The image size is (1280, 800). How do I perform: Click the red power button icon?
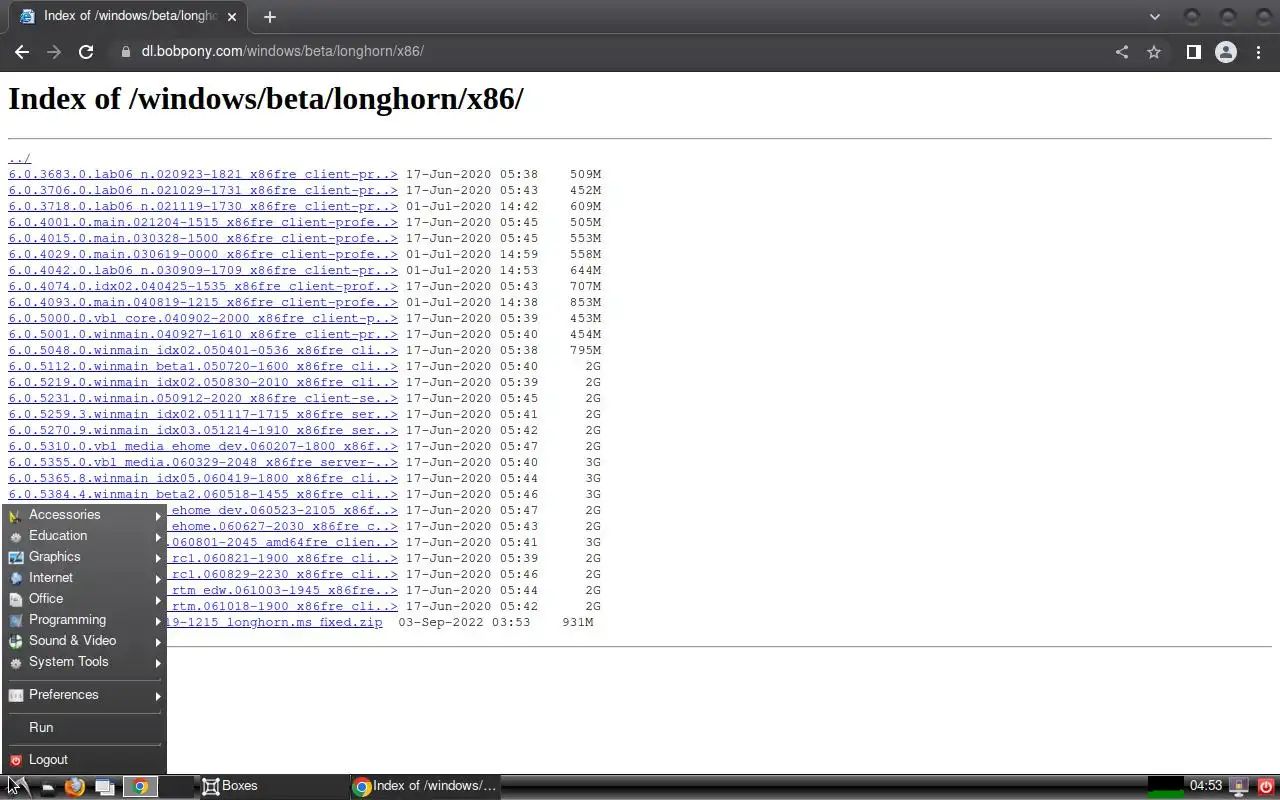pyautogui.click(x=1266, y=786)
